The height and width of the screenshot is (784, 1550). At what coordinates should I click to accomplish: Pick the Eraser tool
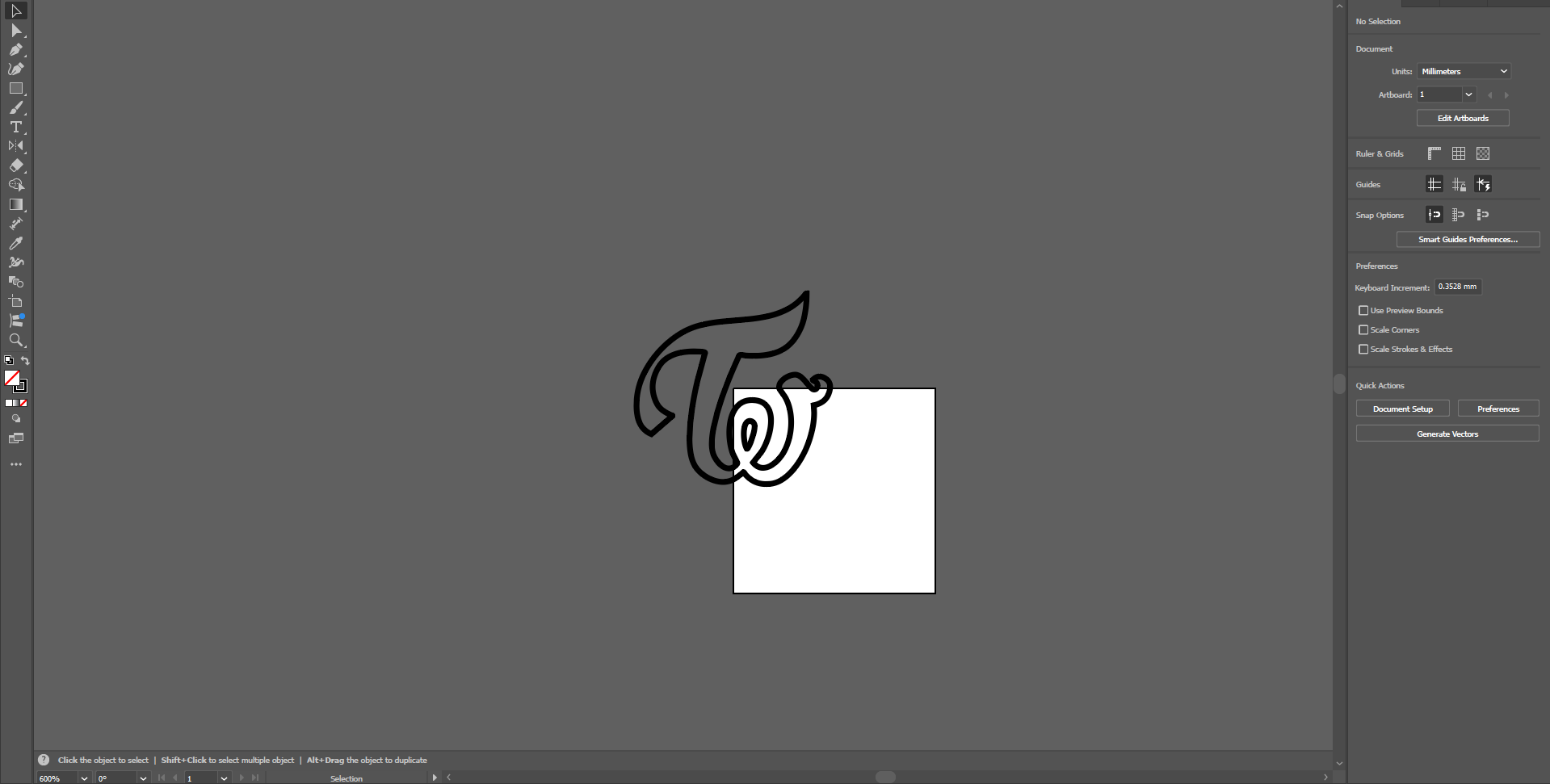(x=15, y=166)
